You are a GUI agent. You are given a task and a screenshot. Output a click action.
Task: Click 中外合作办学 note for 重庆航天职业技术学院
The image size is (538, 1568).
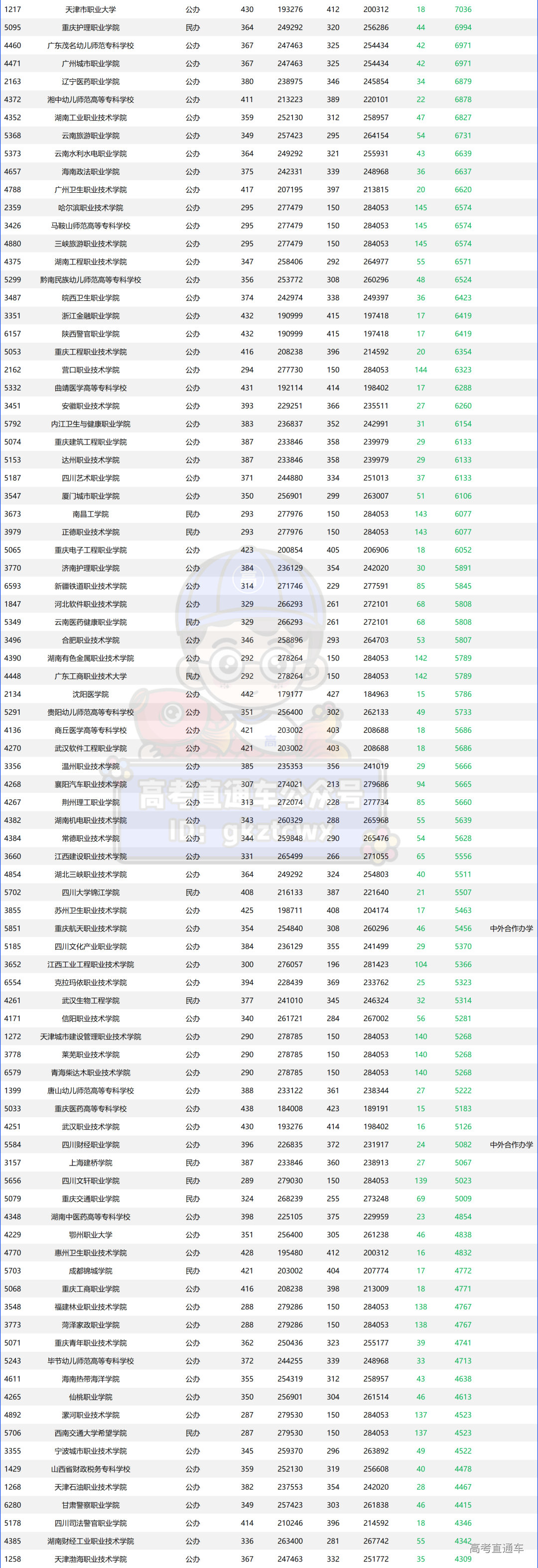(511, 928)
